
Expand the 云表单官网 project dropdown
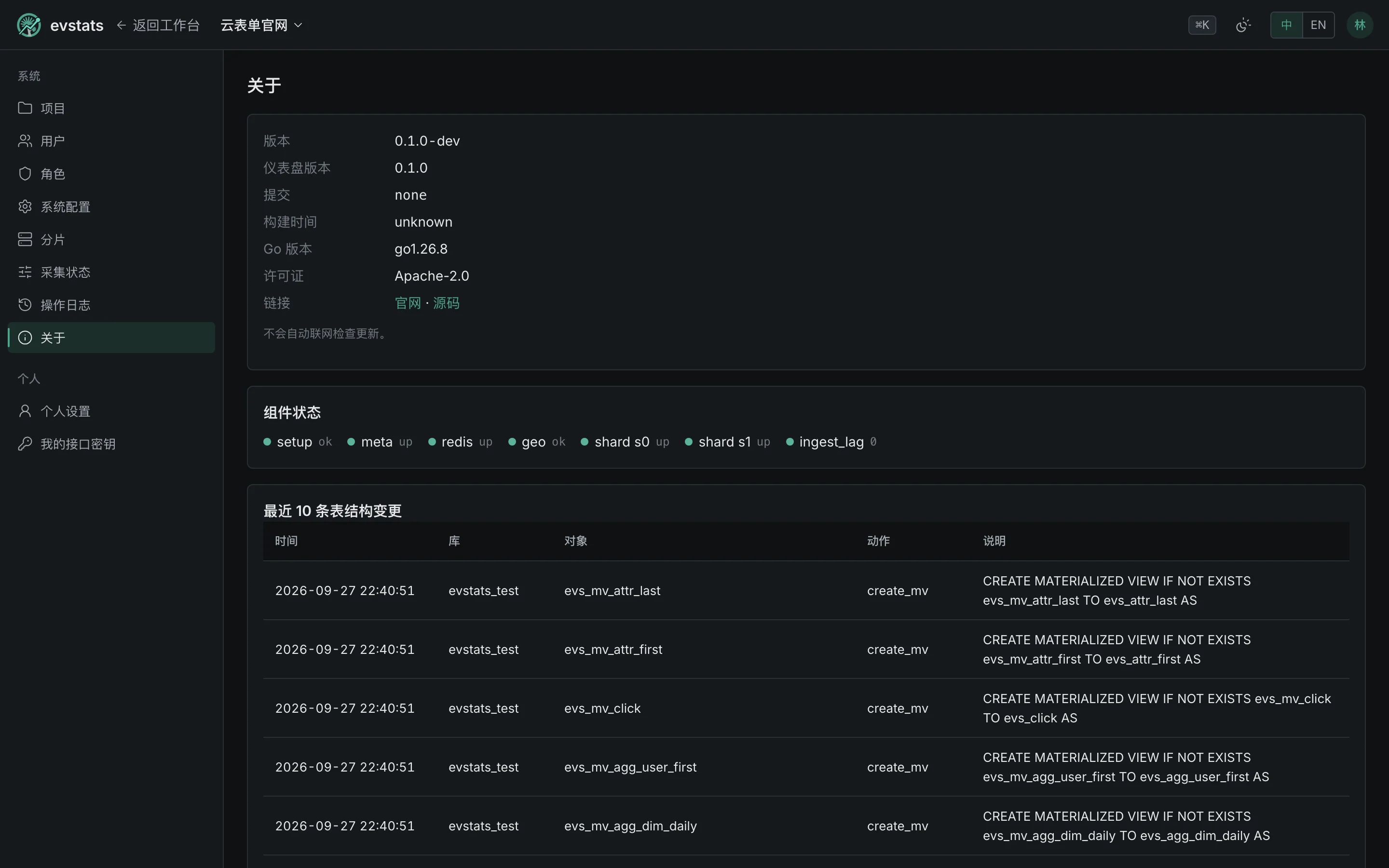[261, 25]
